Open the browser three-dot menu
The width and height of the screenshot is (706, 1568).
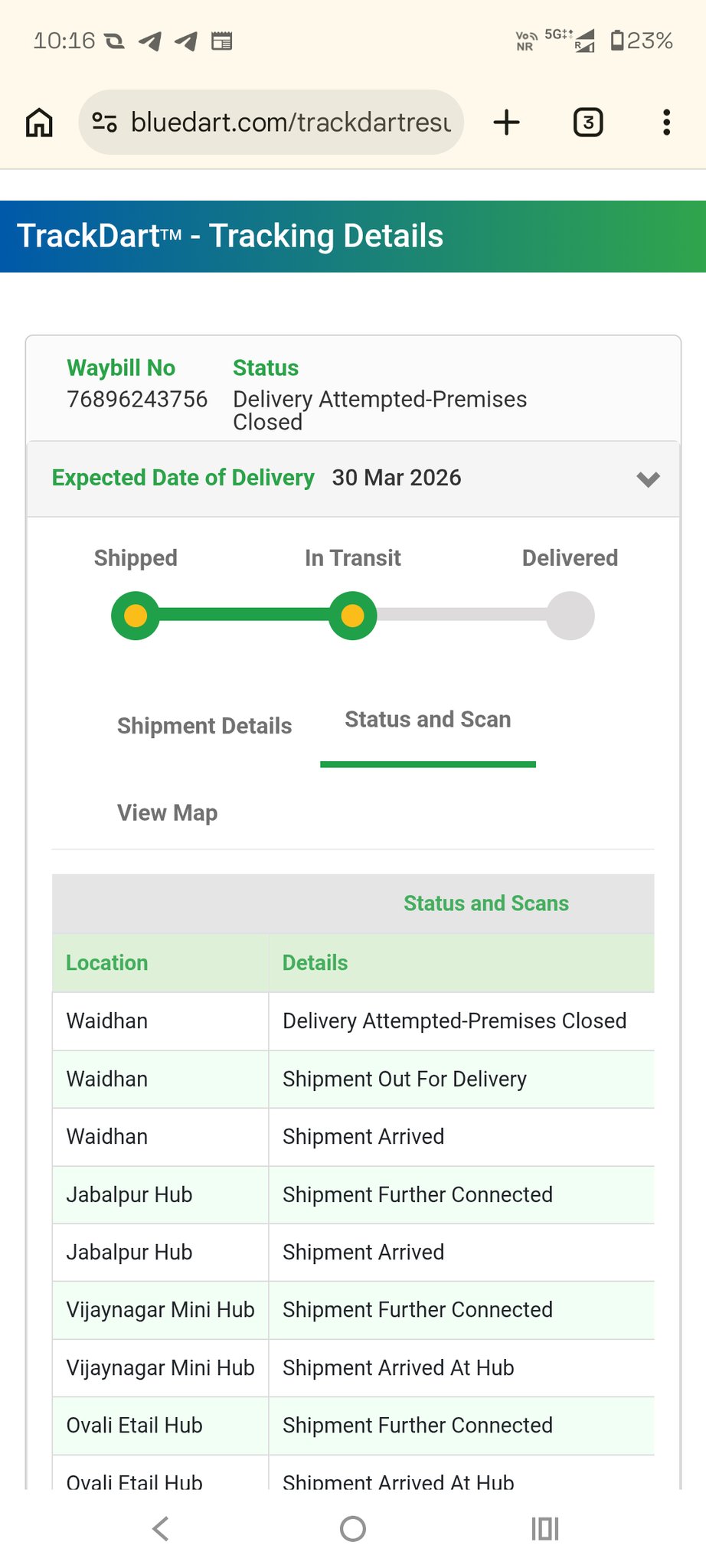(667, 122)
